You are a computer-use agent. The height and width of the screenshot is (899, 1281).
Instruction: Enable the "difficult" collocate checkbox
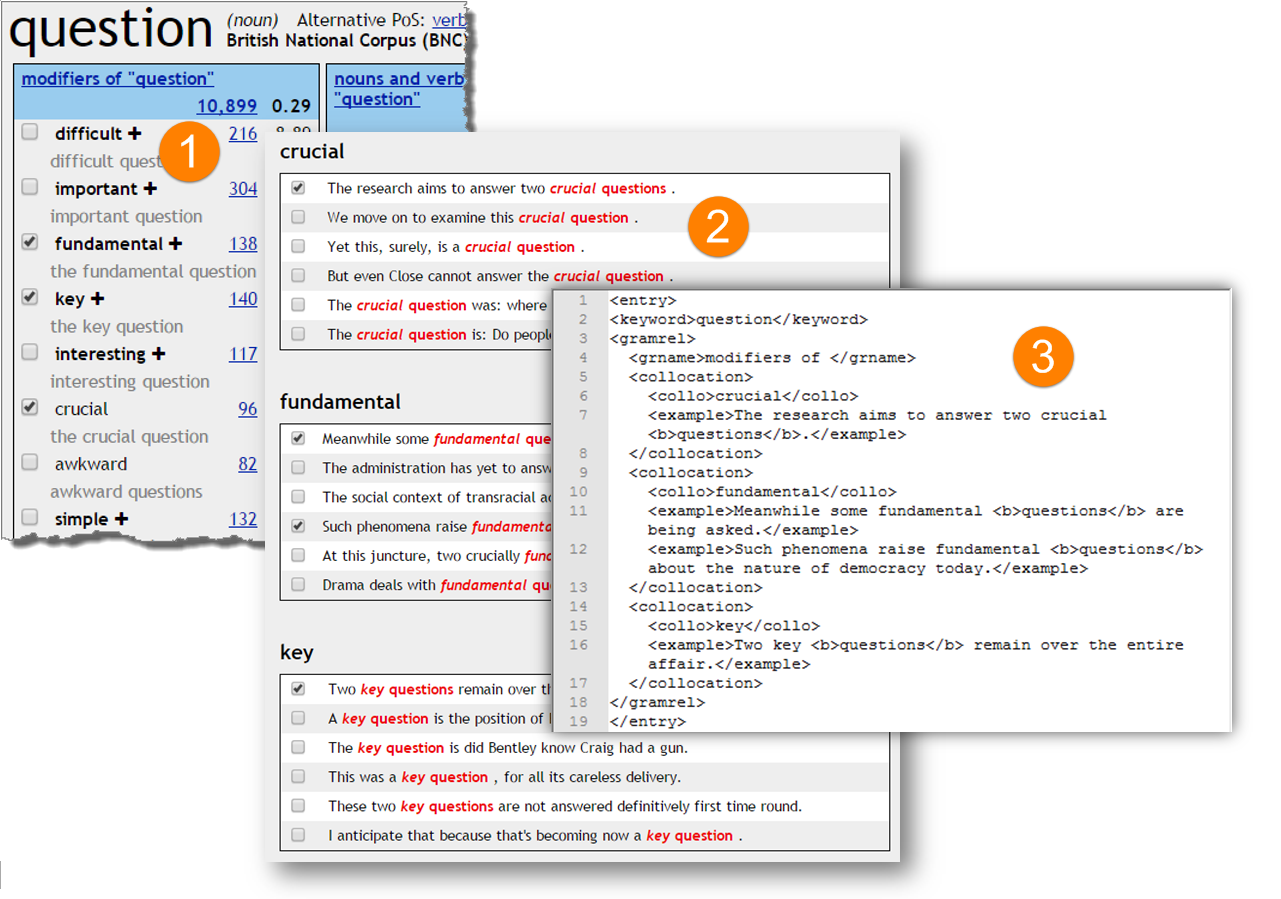coord(29,131)
